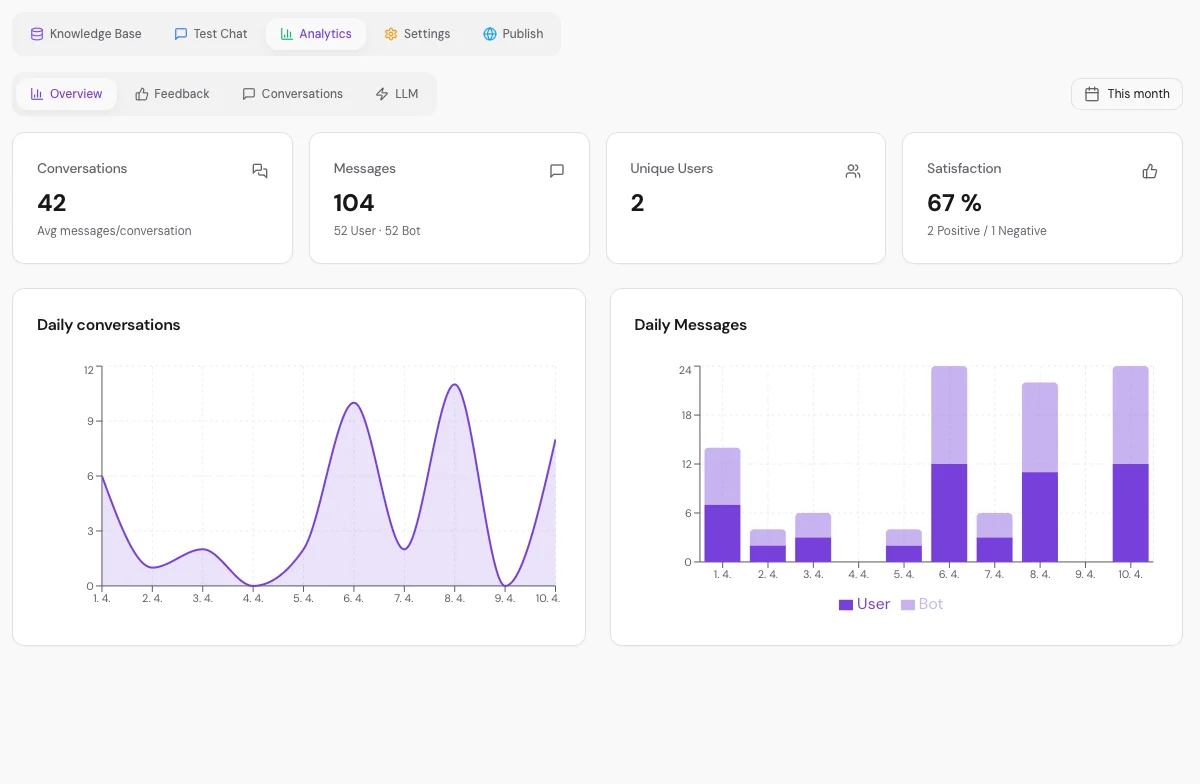The image size is (1200, 784).
Task: Click the 8. 4. peak in Daily conversations
Action: (455, 385)
